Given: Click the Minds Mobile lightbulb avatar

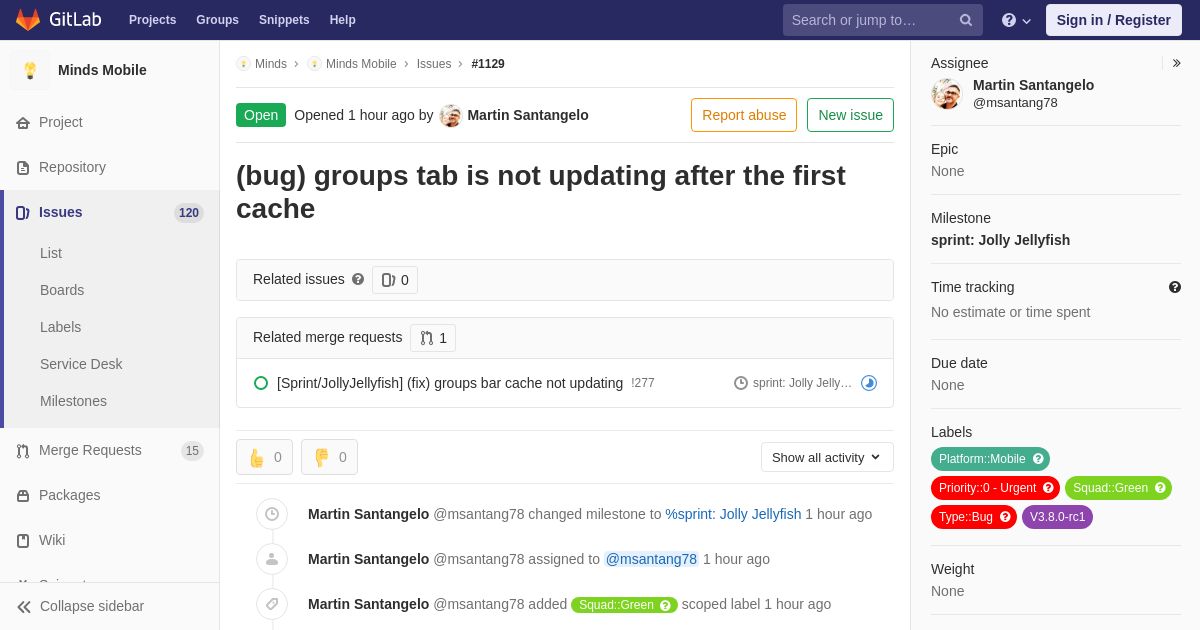Looking at the screenshot, I should click(30, 70).
